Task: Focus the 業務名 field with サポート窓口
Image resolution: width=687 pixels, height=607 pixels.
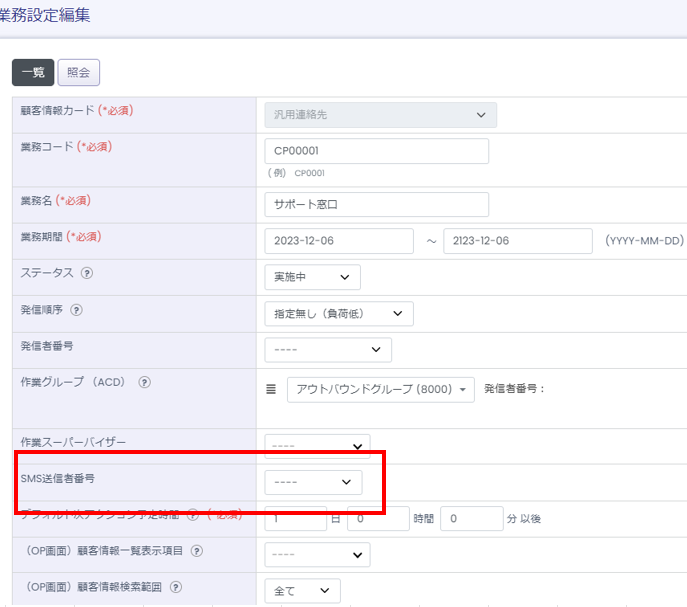Action: pyautogui.click(x=376, y=204)
